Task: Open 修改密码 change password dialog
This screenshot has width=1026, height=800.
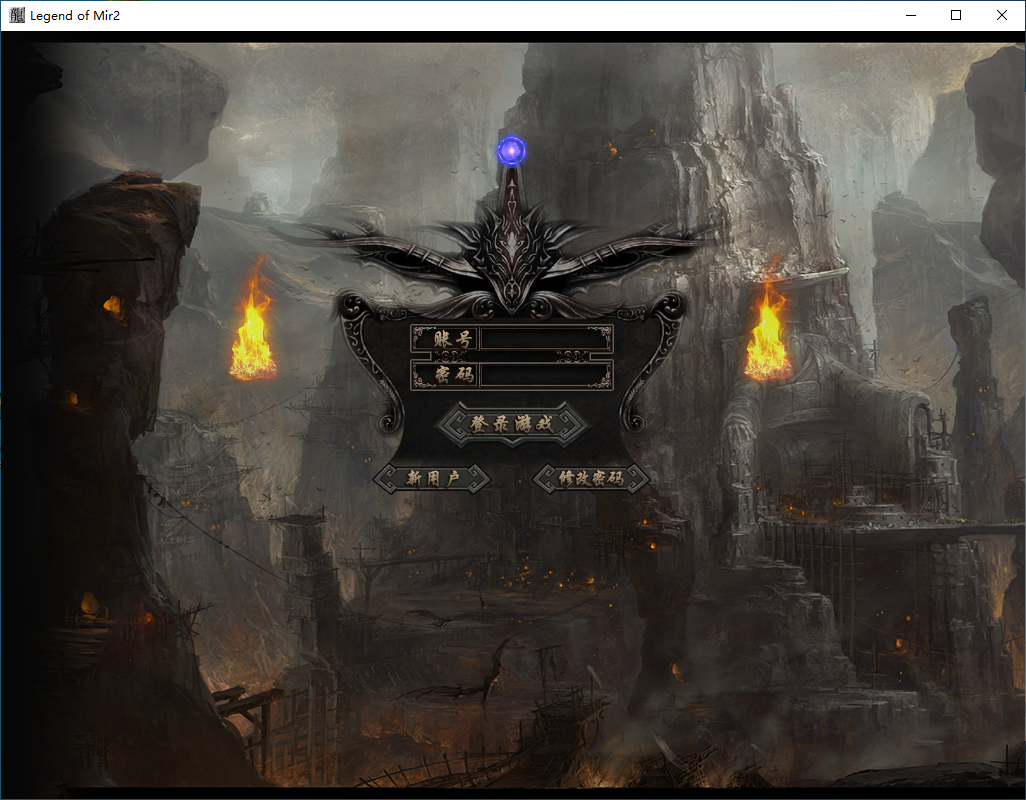Action: click(591, 479)
